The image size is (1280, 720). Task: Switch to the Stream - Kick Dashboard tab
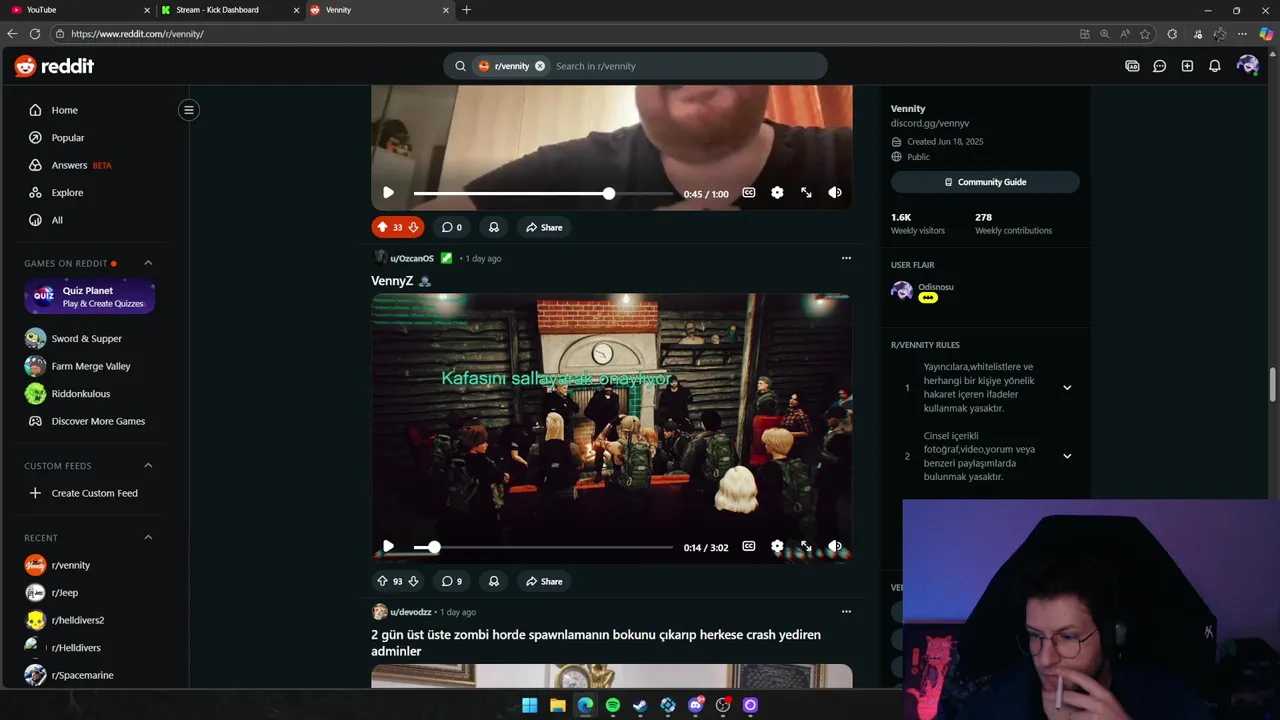point(228,10)
